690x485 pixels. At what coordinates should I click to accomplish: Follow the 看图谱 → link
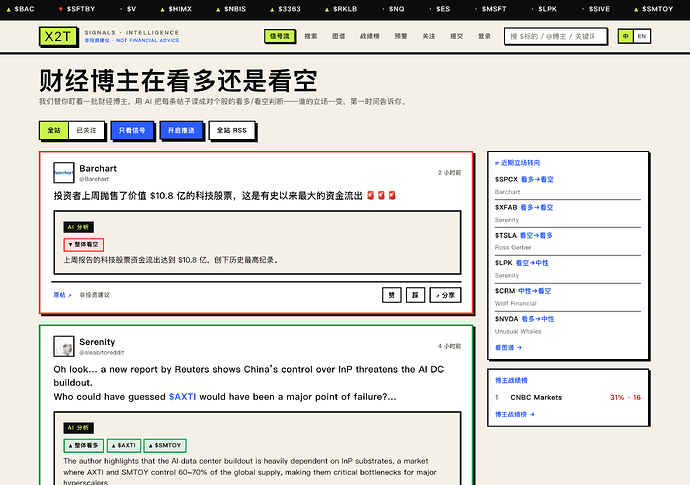pyautogui.click(x=508, y=348)
